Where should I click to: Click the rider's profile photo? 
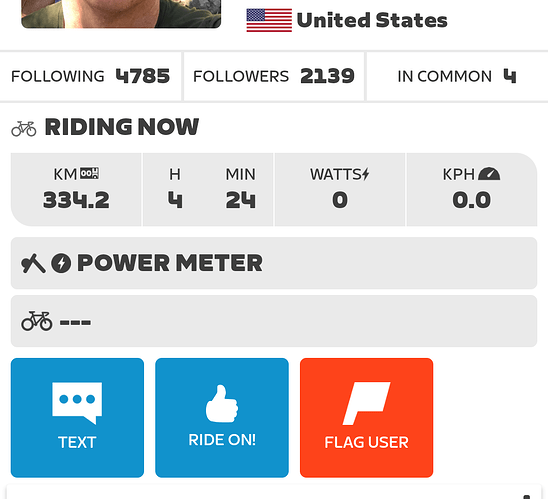point(121,14)
